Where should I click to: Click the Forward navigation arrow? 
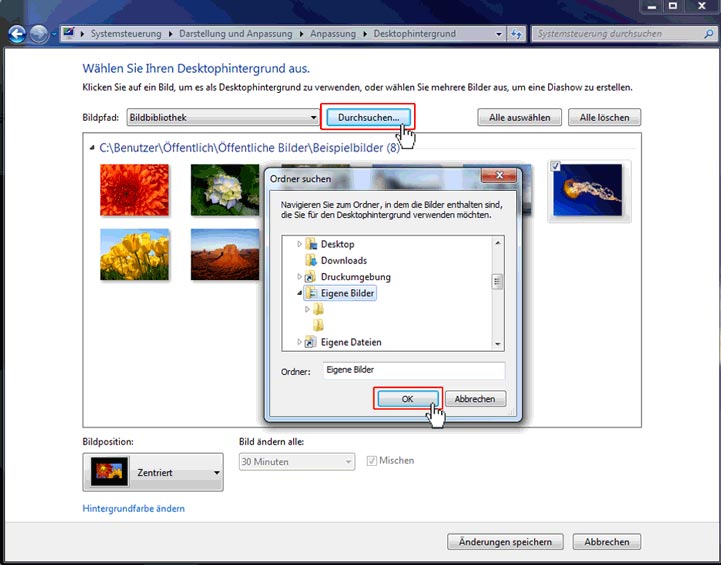pyautogui.click(x=39, y=34)
